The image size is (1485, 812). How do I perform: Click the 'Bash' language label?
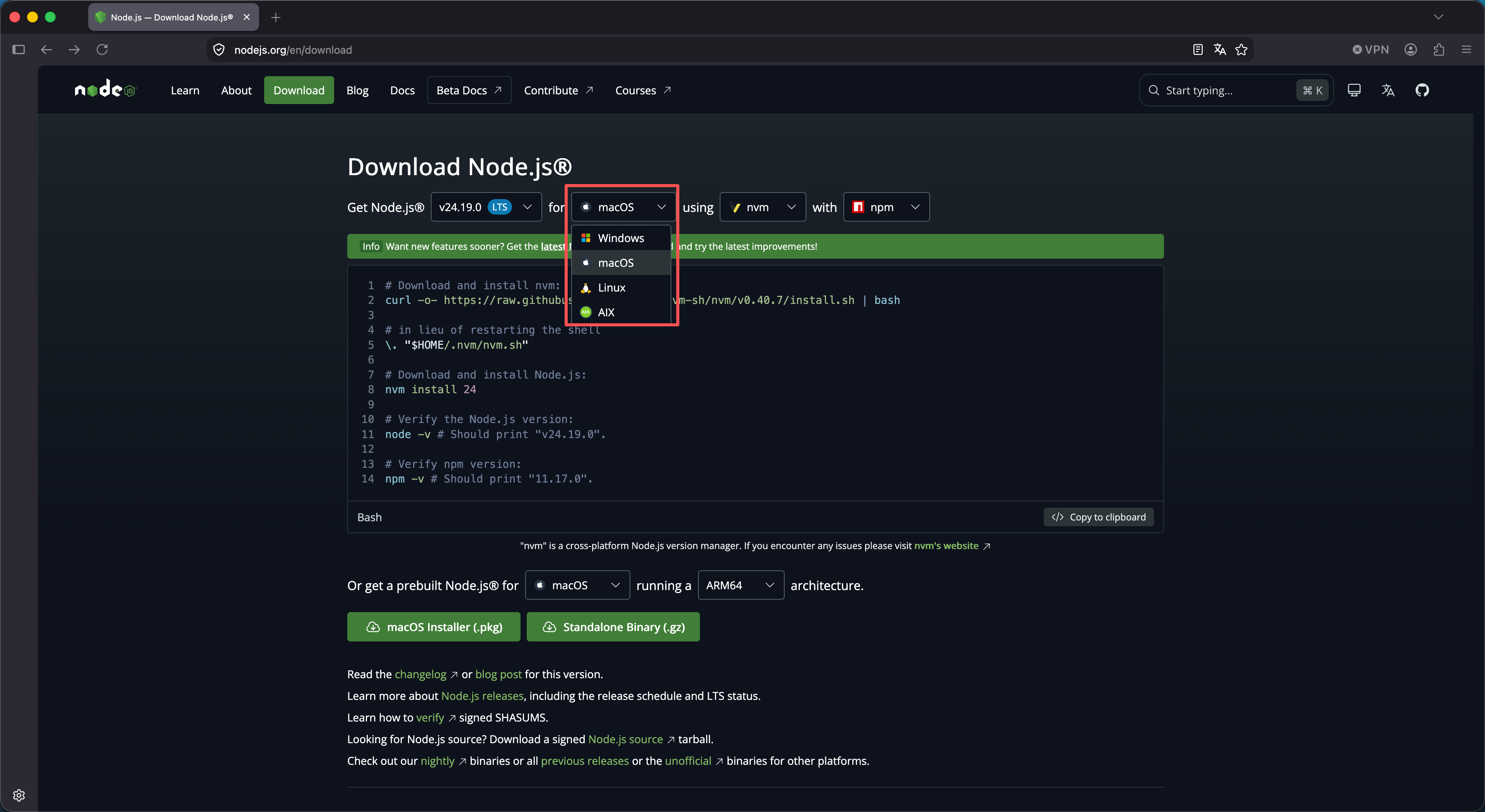point(370,517)
